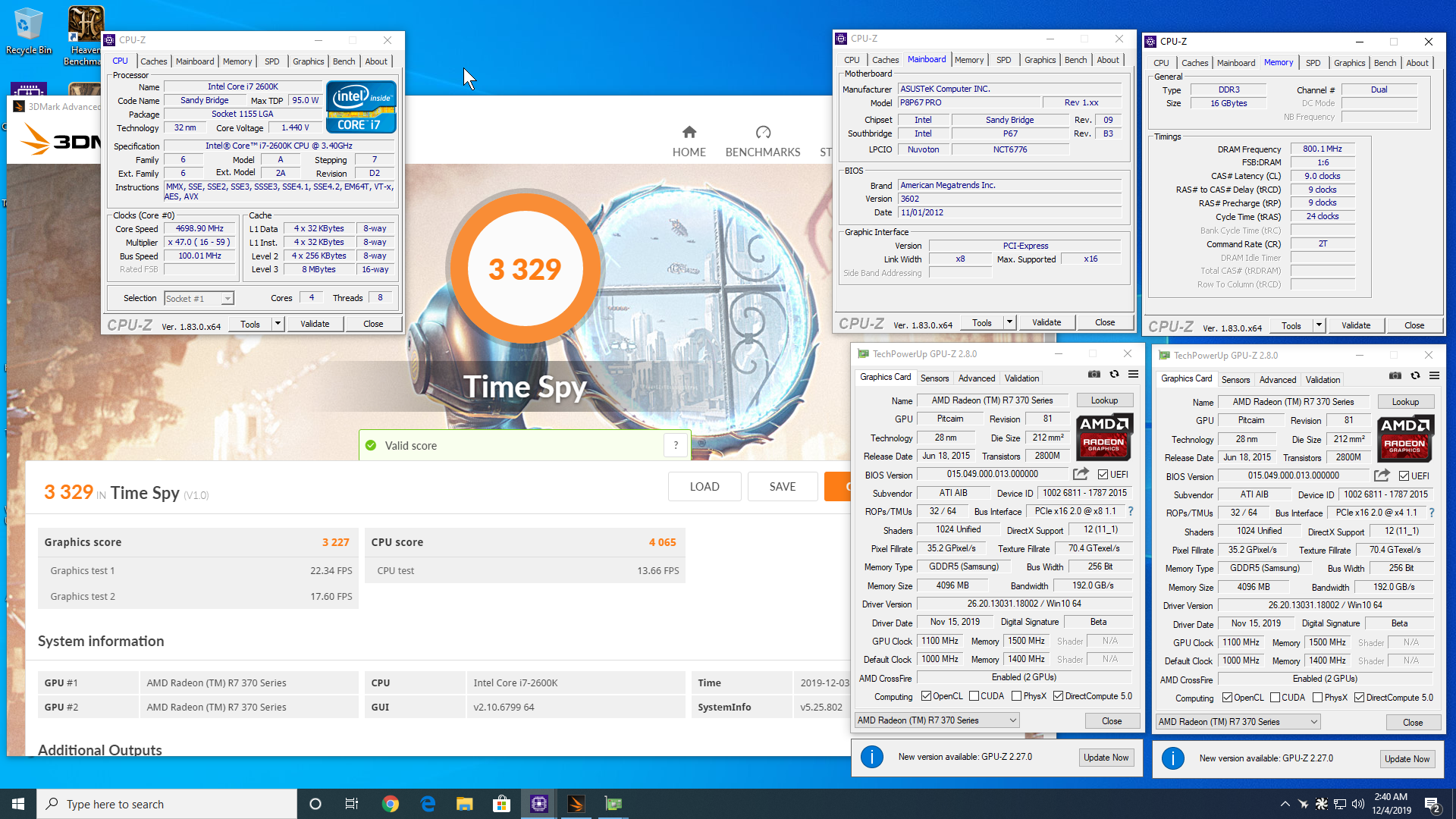Open File Explorer from taskbar

click(464, 804)
